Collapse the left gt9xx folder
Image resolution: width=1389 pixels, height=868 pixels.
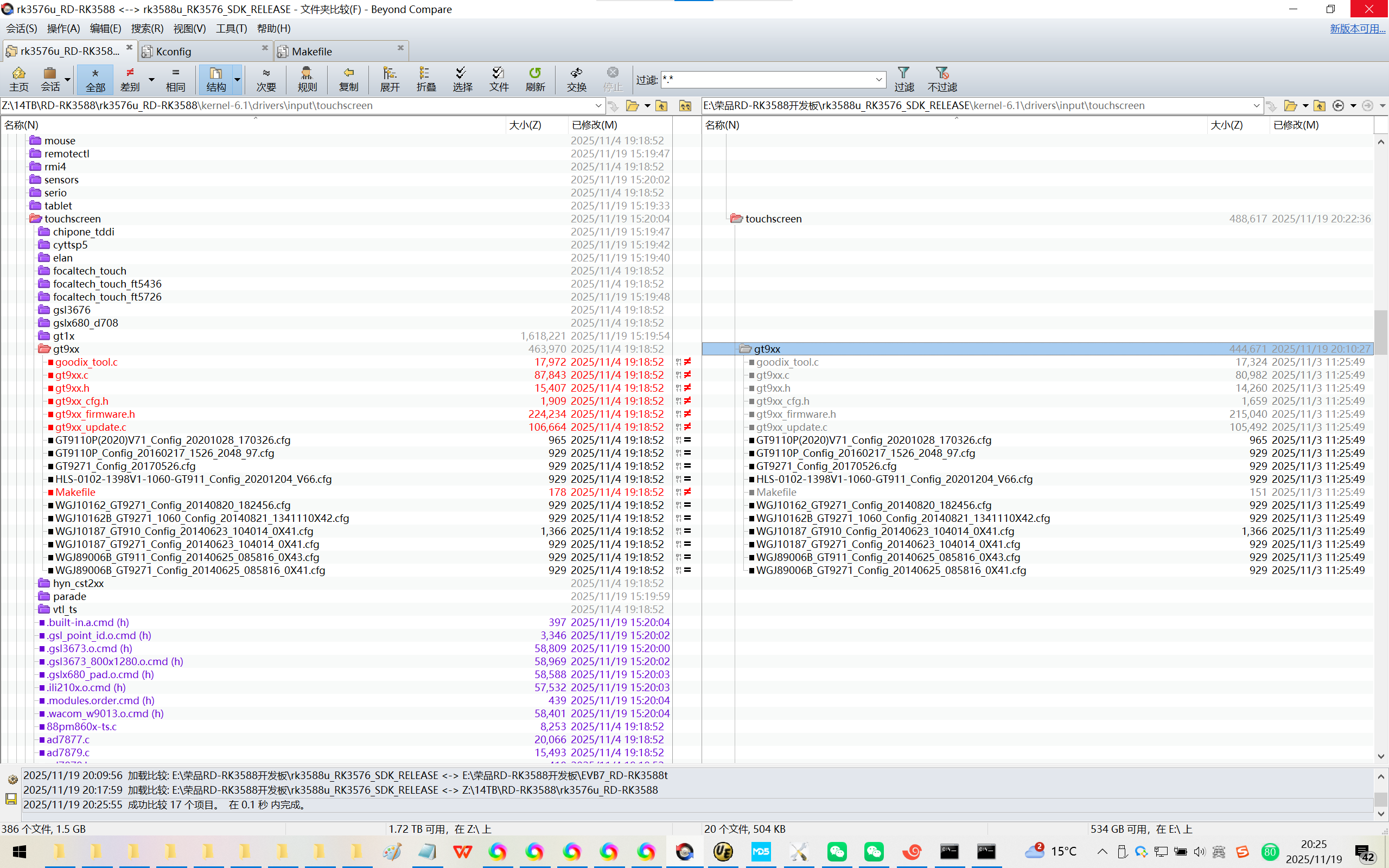(x=44, y=349)
